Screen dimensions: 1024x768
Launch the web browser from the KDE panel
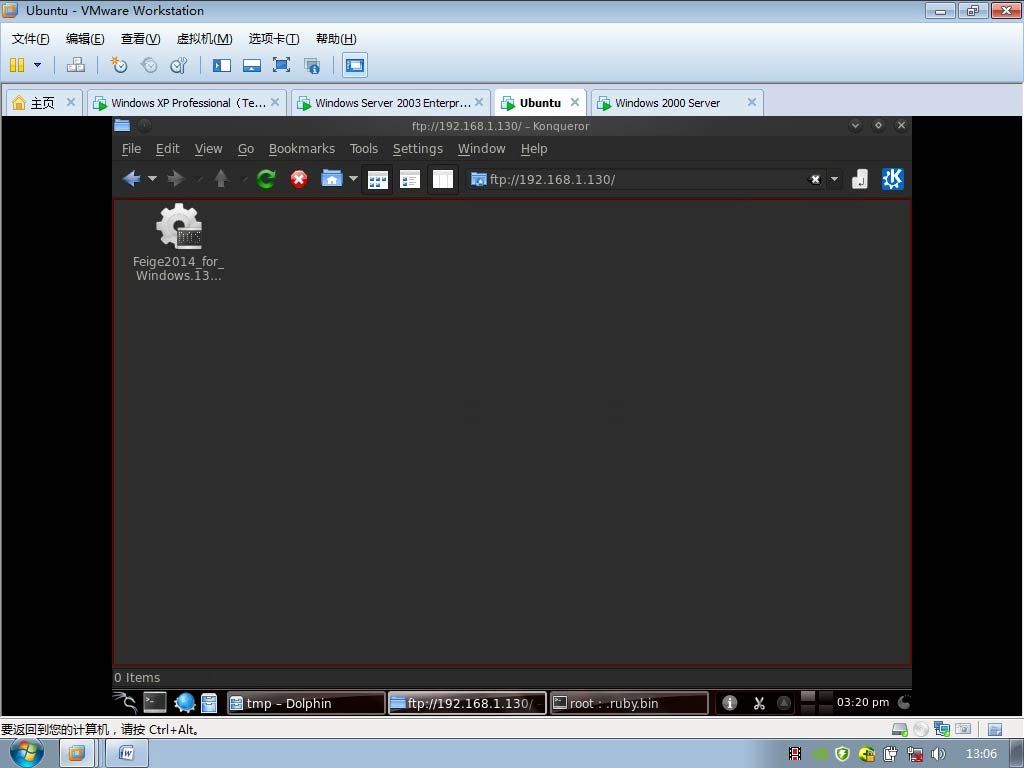pyautogui.click(x=185, y=703)
